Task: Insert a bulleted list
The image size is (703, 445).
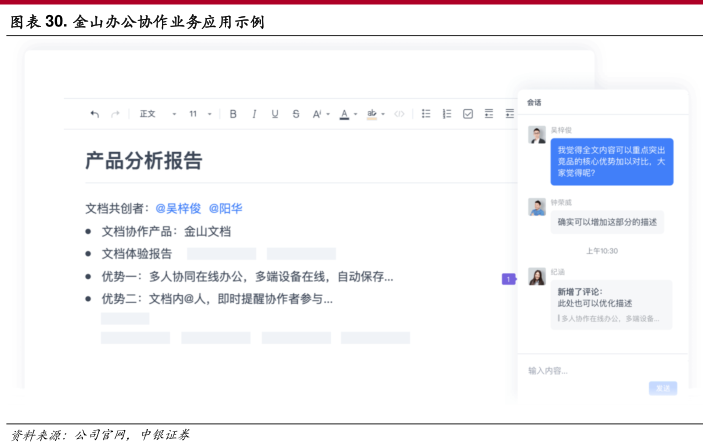Action: 426,114
